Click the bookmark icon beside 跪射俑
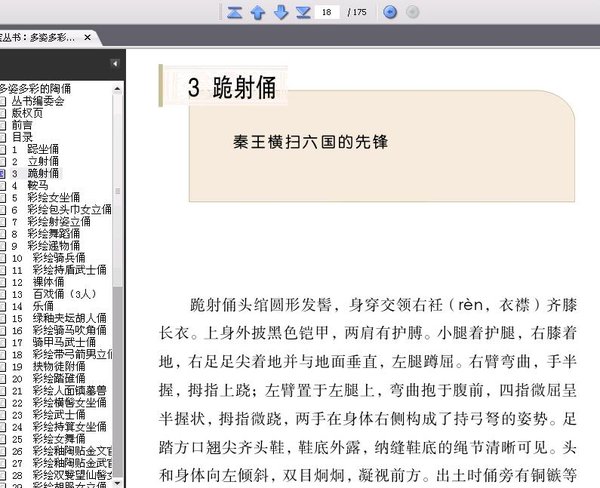Screen dimensions: 600x488 click(2, 174)
